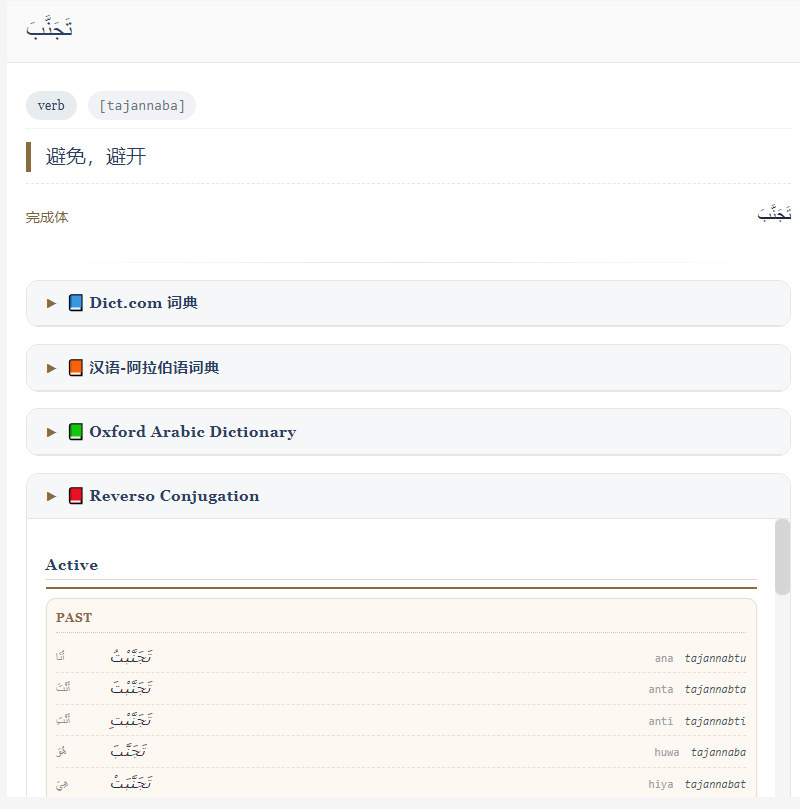
Task: Click the 避免，避开 definition text
Action: coord(96,156)
